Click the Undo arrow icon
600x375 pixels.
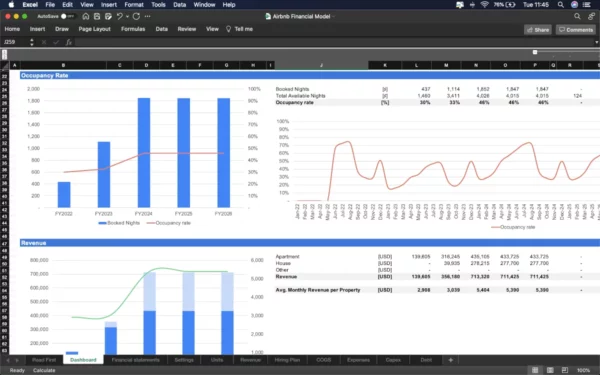[x=120, y=16]
